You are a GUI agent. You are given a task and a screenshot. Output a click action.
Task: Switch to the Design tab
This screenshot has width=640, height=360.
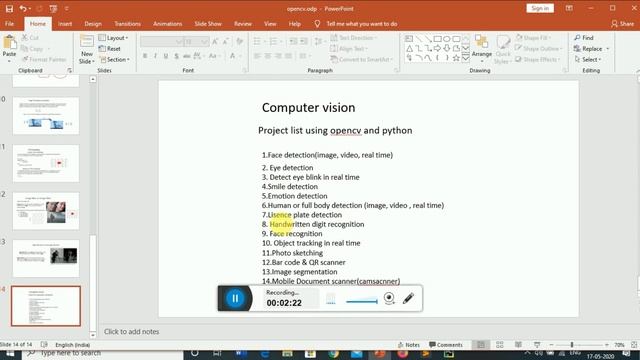pyautogui.click(x=93, y=24)
